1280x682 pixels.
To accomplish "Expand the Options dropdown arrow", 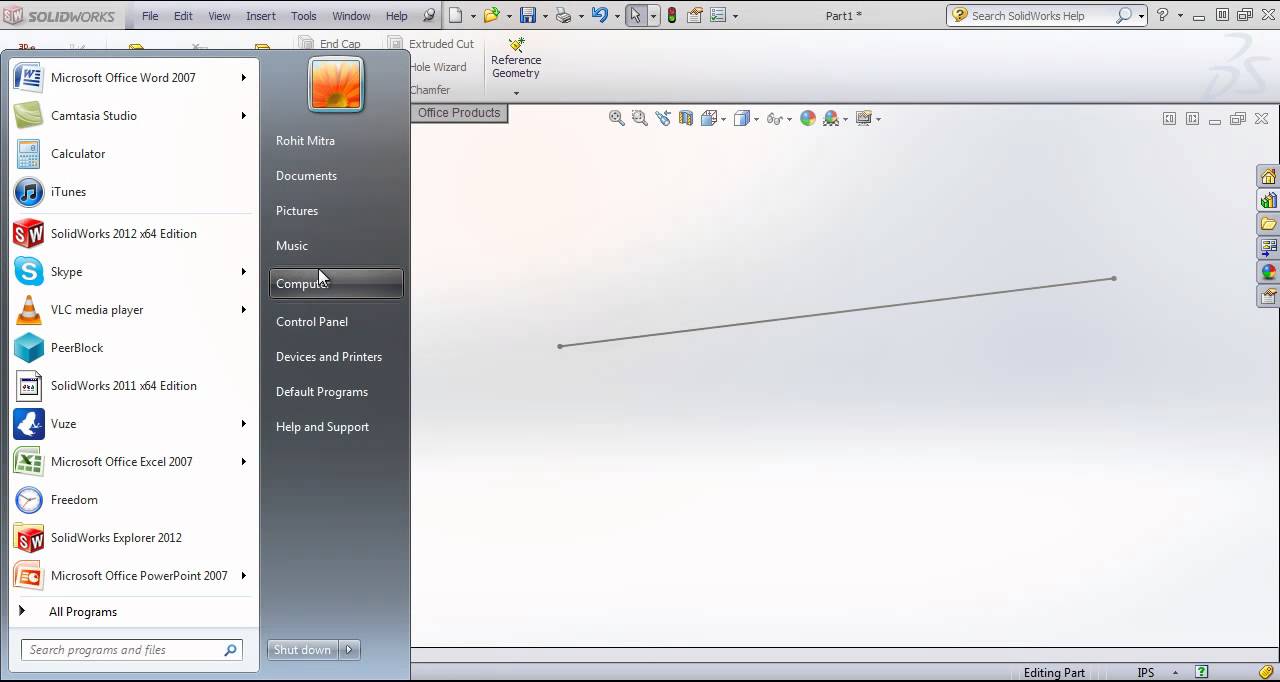I will pos(735,16).
